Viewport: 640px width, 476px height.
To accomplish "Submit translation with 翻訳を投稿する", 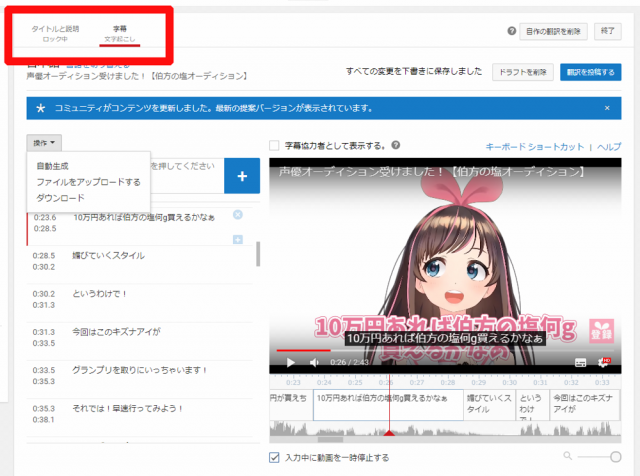I will tap(590, 72).
